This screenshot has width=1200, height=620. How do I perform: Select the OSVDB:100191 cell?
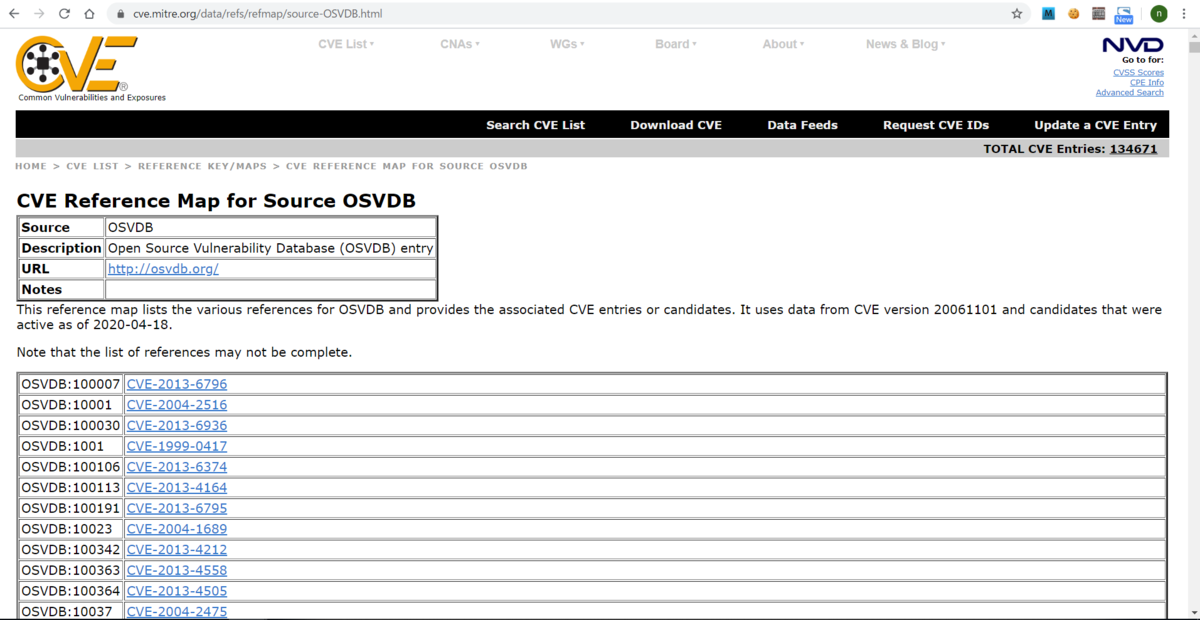71,508
